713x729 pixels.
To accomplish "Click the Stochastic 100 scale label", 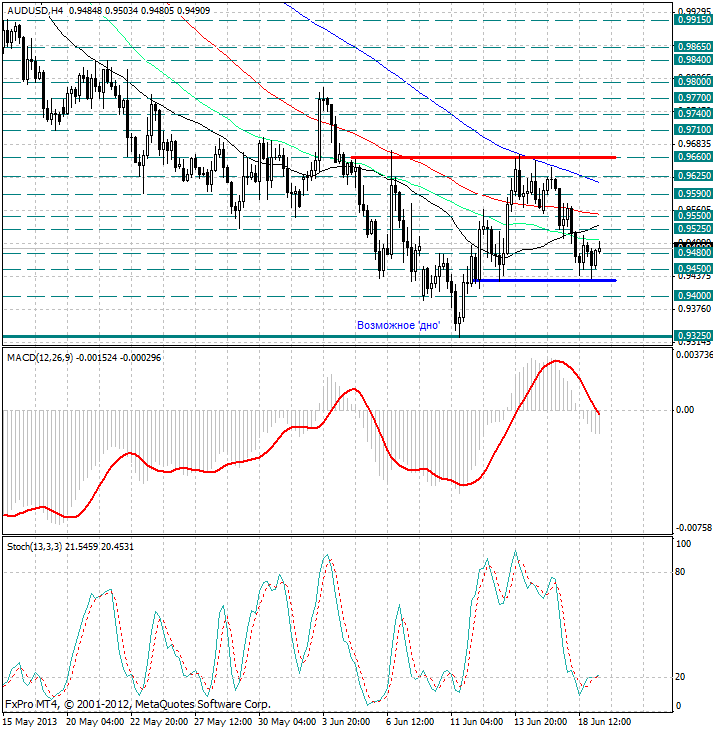I will [683, 544].
